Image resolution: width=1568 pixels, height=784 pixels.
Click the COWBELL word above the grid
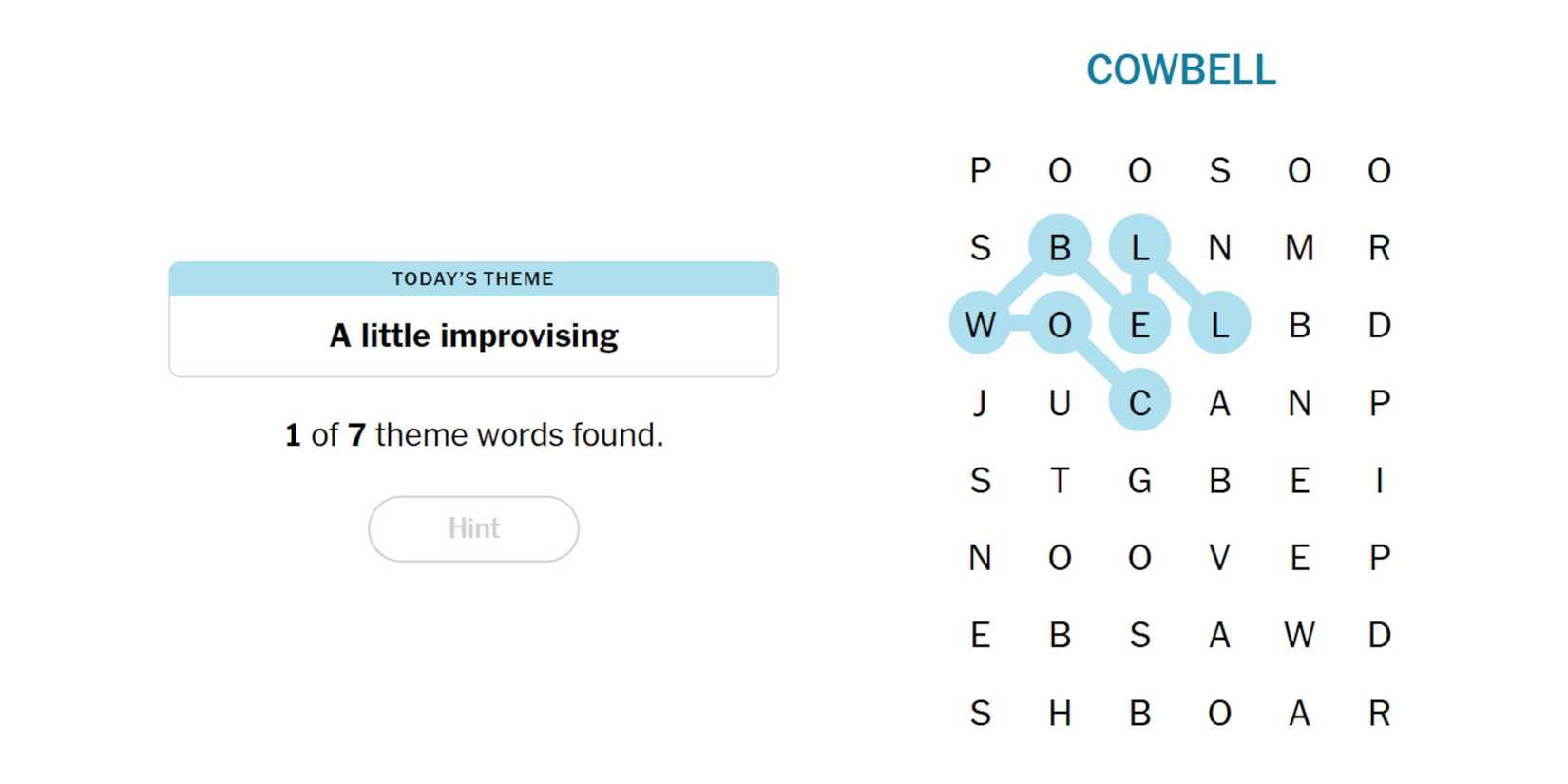pyautogui.click(x=1180, y=69)
